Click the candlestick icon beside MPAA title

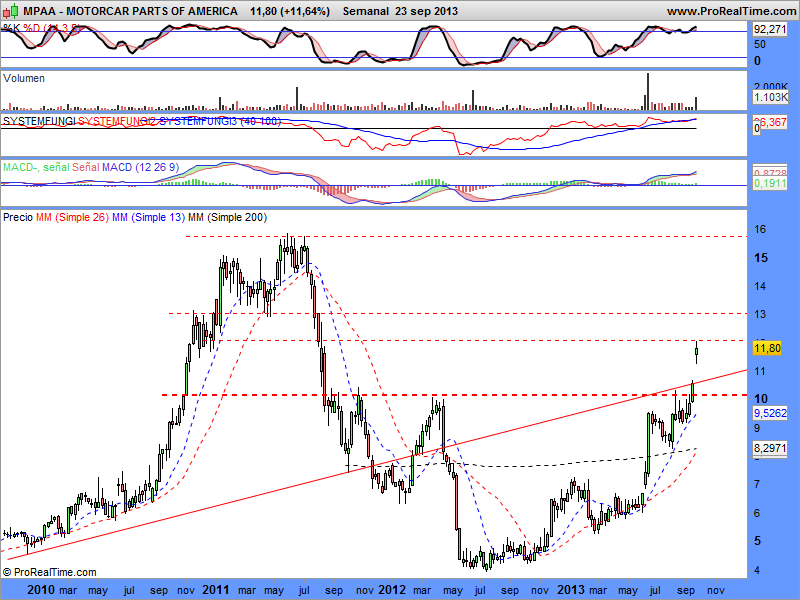point(12,10)
